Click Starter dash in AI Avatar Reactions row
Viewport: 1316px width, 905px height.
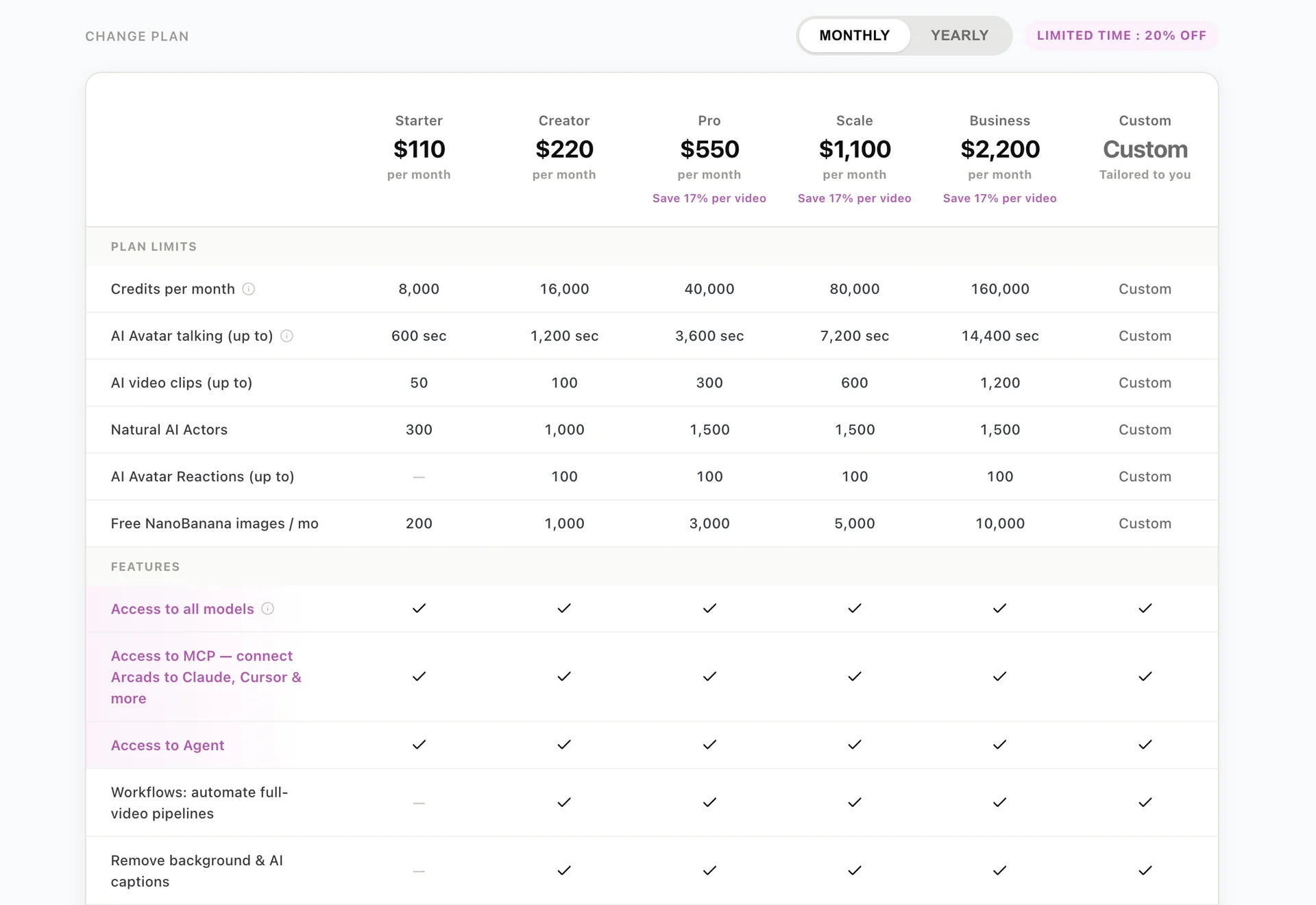pos(419,476)
